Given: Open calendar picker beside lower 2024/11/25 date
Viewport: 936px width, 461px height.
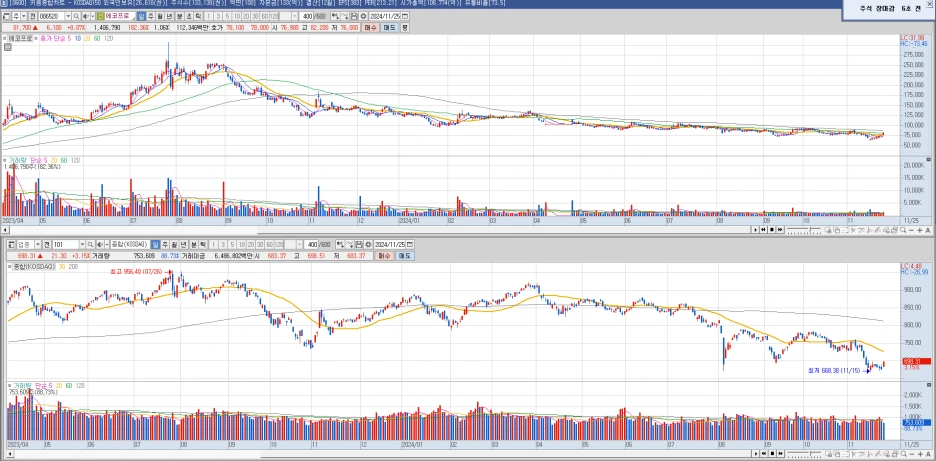Looking at the screenshot, I should [x=410, y=244].
